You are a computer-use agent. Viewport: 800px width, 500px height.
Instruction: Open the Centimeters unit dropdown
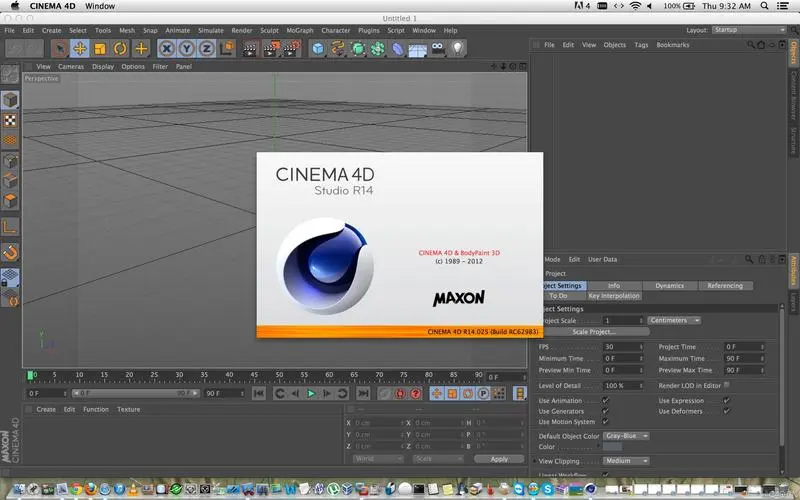click(x=674, y=320)
